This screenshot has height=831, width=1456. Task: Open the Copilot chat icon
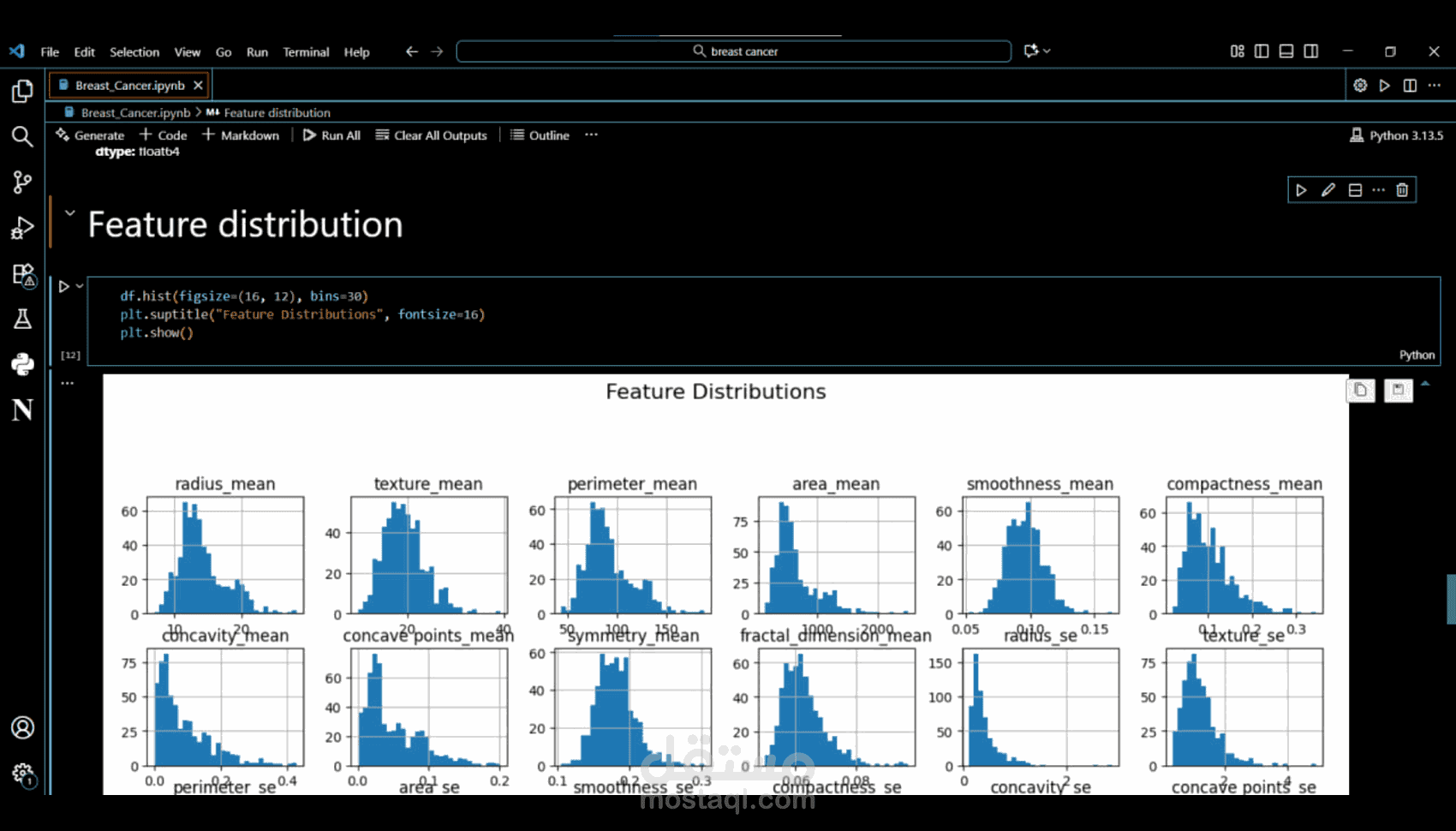(x=1030, y=51)
